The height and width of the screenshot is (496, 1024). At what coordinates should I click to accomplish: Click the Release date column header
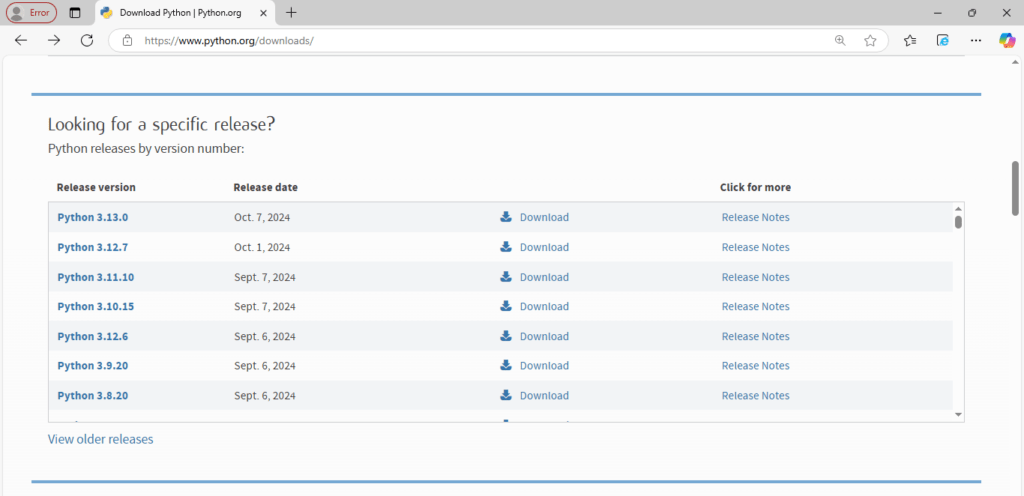265,187
